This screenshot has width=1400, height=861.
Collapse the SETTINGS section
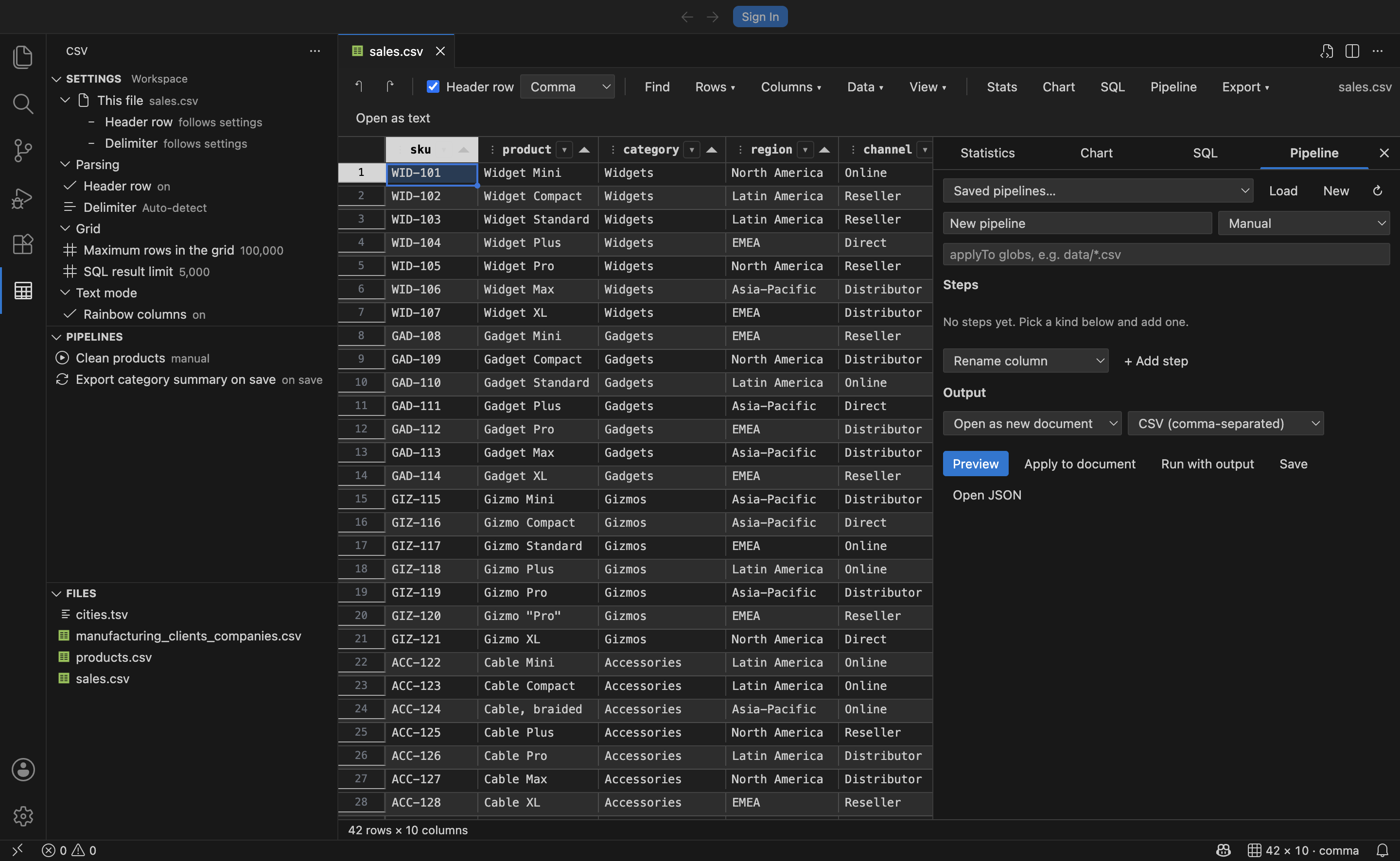tap(56, 79)
